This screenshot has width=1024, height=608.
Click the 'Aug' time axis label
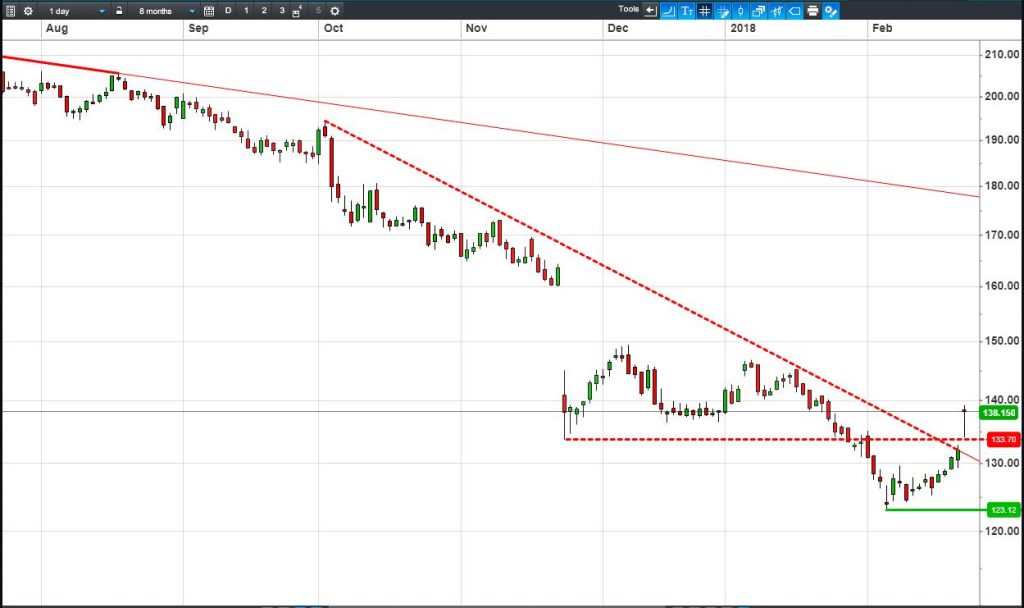57,28
